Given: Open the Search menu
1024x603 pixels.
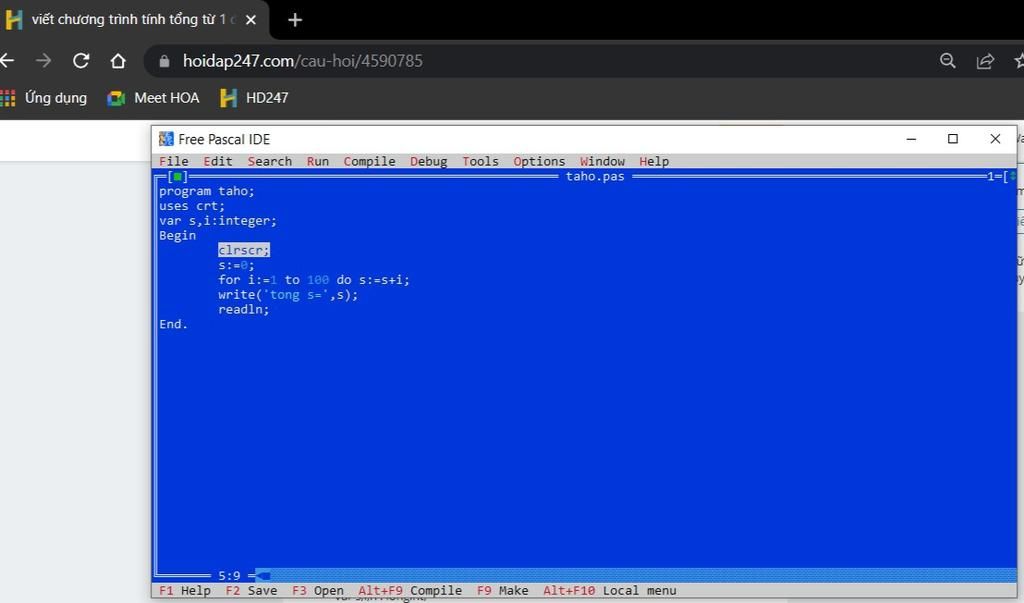Looking at the screenshot, I should (270, 161).
